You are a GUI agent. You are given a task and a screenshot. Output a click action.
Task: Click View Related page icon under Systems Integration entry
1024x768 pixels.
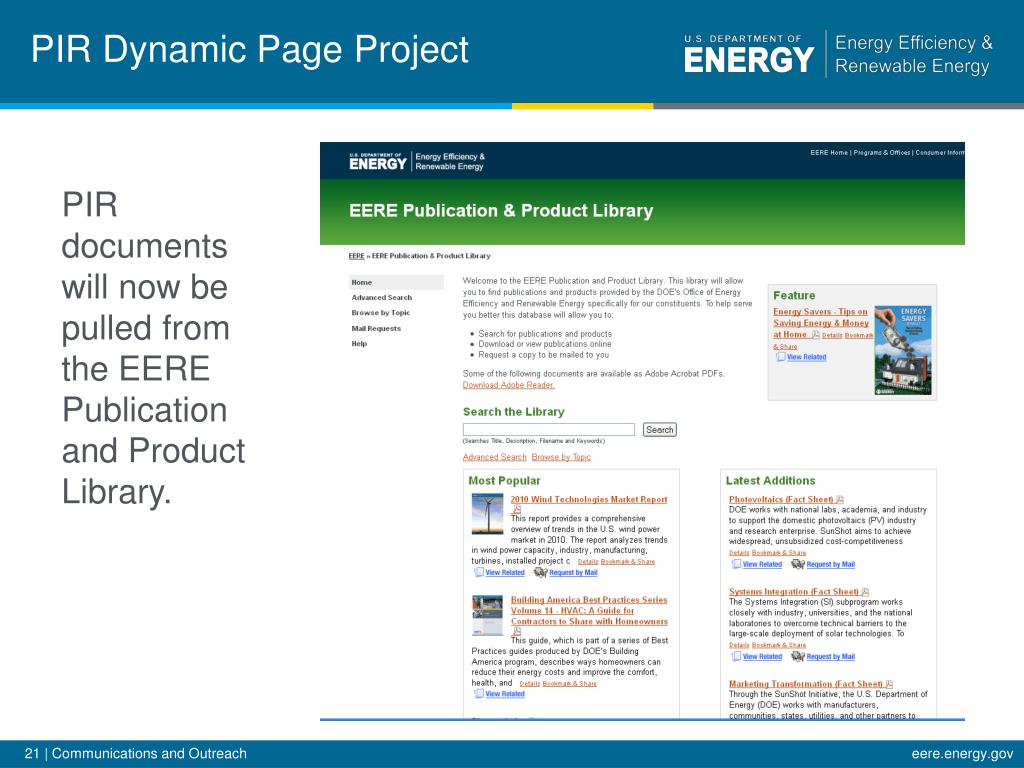pos(736,656)
